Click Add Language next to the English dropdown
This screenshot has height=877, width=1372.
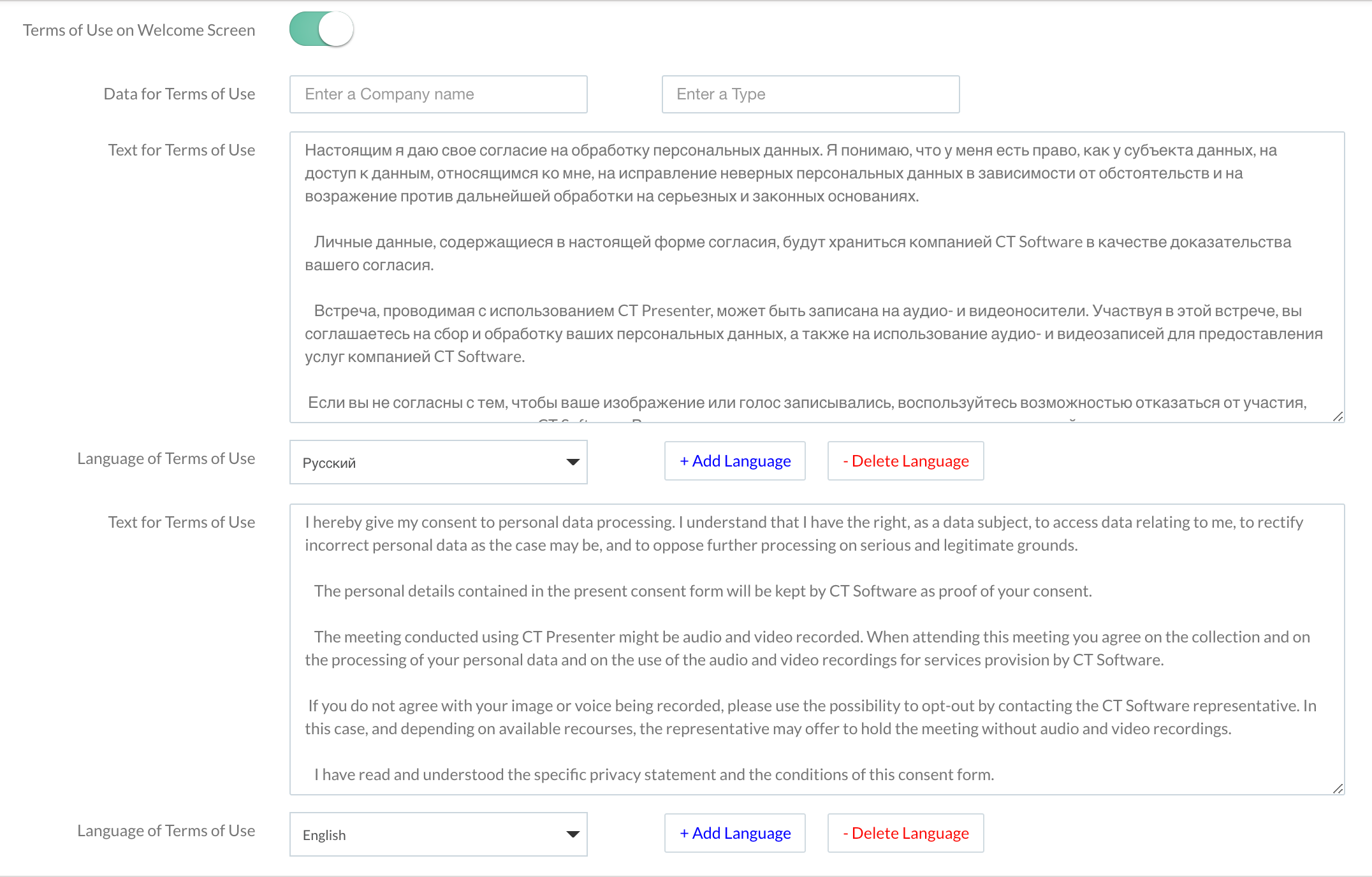734,833
